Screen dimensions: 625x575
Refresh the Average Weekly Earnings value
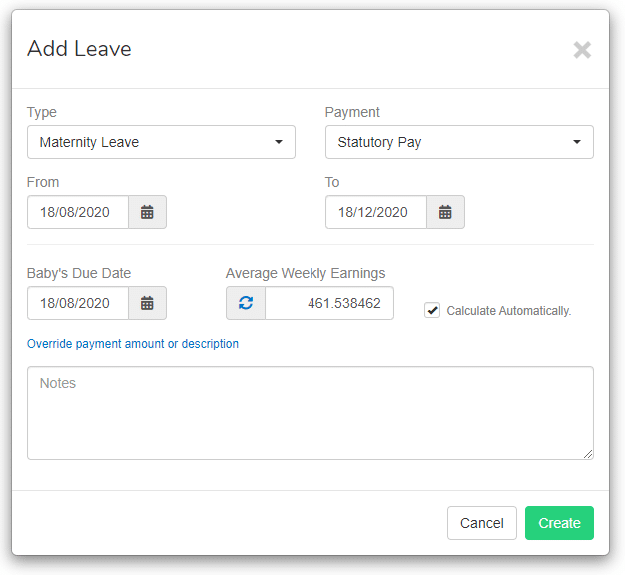click(246, 303)
